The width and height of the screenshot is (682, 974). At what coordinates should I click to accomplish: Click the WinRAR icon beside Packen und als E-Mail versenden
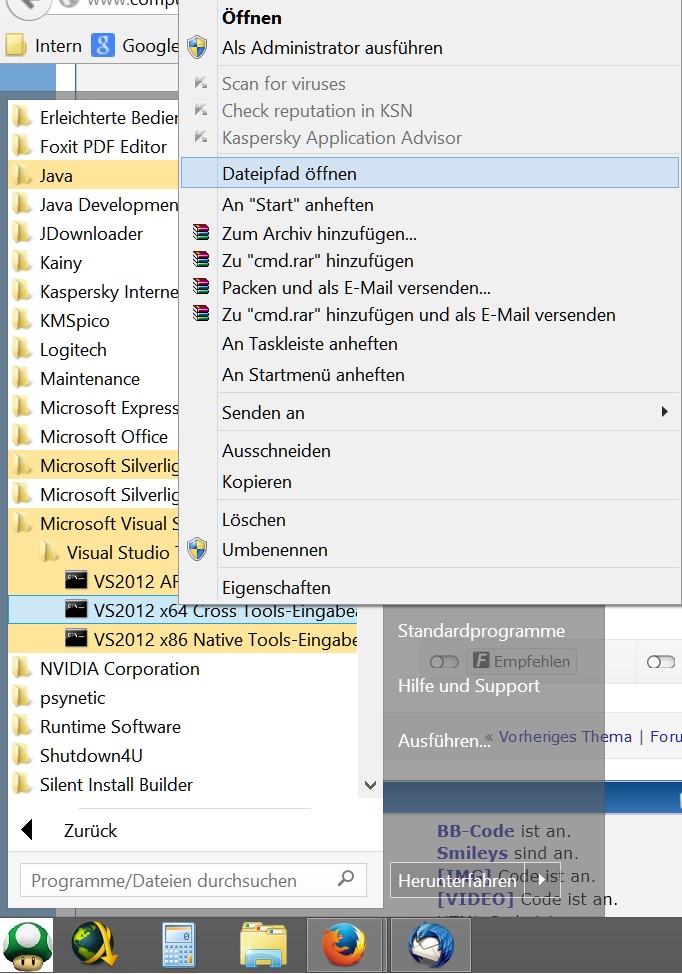(201, 287)
